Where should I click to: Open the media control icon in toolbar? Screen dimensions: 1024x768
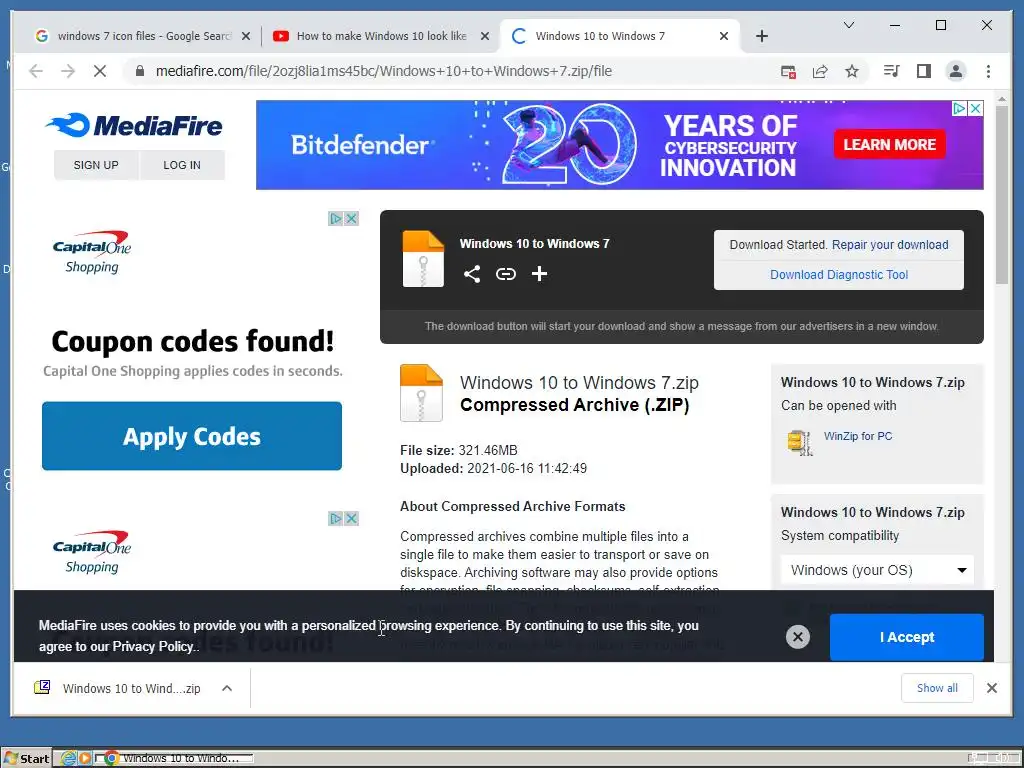(891, 71)
